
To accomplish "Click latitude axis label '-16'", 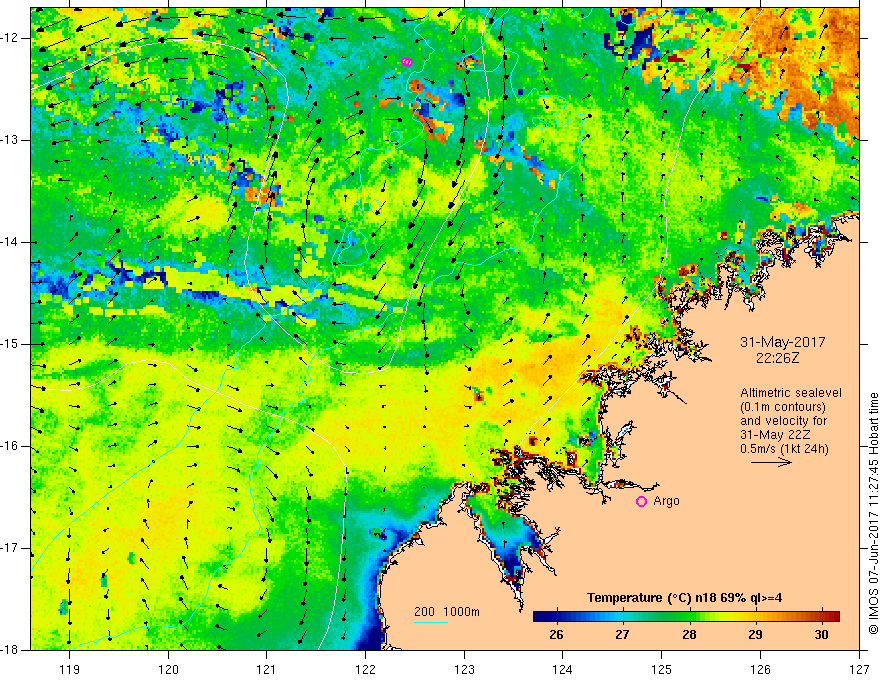I will pos(11,446).
